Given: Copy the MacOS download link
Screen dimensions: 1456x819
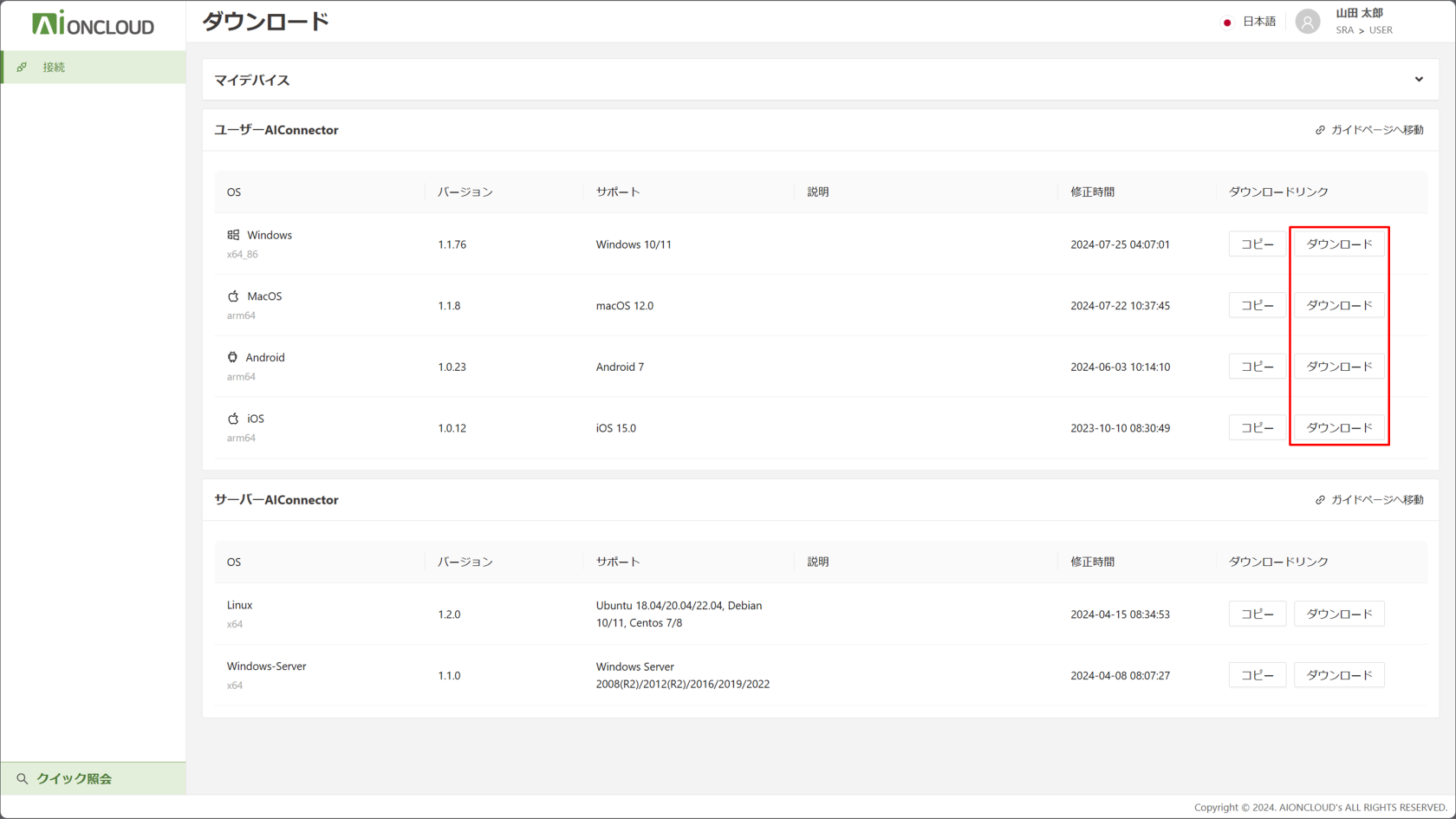Looking at the screenshot, I should click(x=1257, y=306).
